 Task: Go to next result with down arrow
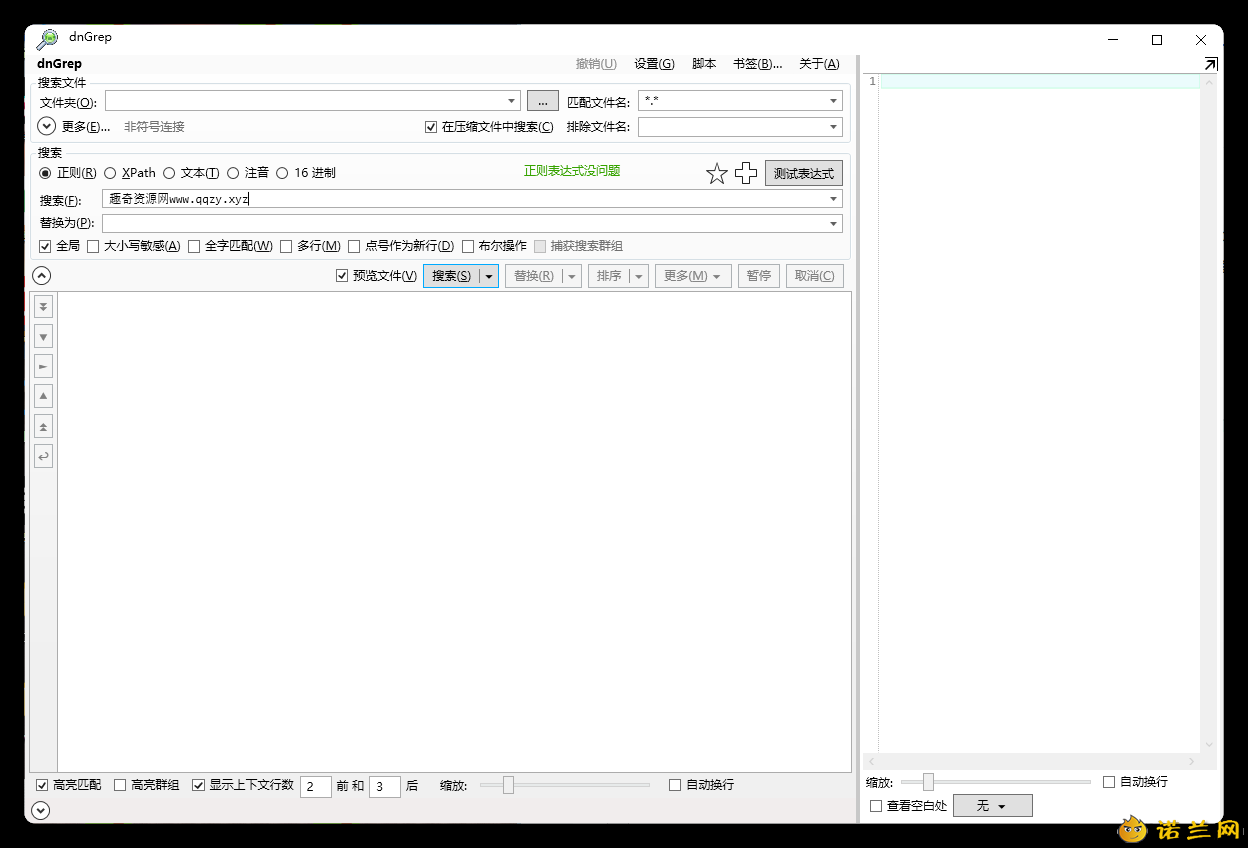pyautogui.click(x=43, y=336)
